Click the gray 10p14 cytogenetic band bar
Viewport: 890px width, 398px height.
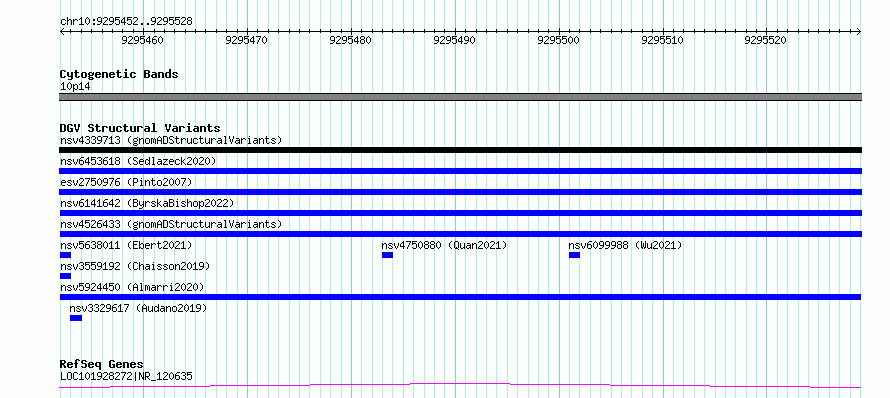[460, 97]
